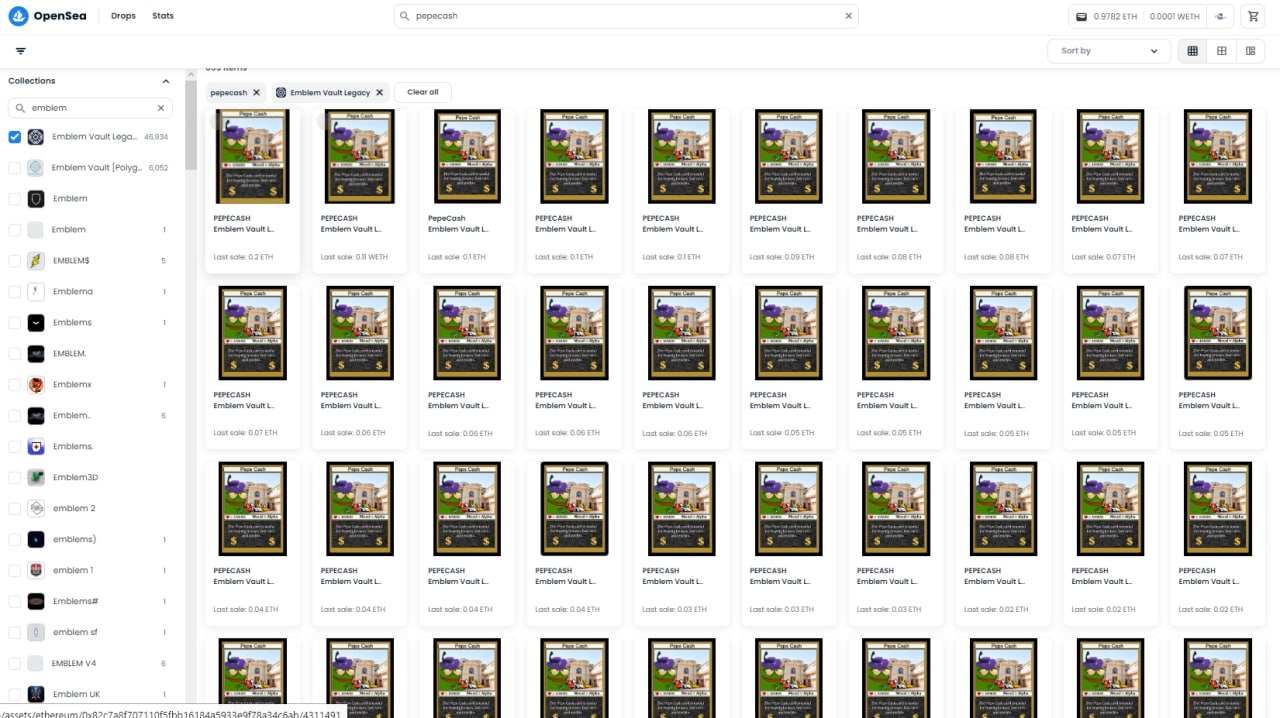Click the swap ETH/WETH icon
Image resolution: width=1280 pixels, height=718 pixels.
(1220, 17)
